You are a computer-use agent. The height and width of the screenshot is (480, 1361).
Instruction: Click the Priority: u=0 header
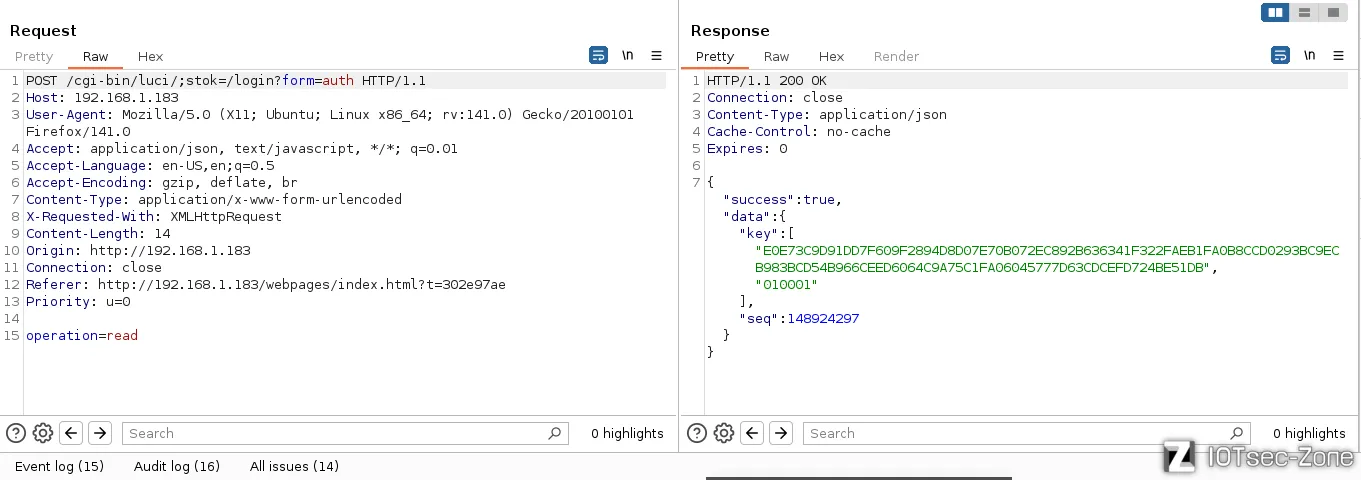click(x=78, y=301)
